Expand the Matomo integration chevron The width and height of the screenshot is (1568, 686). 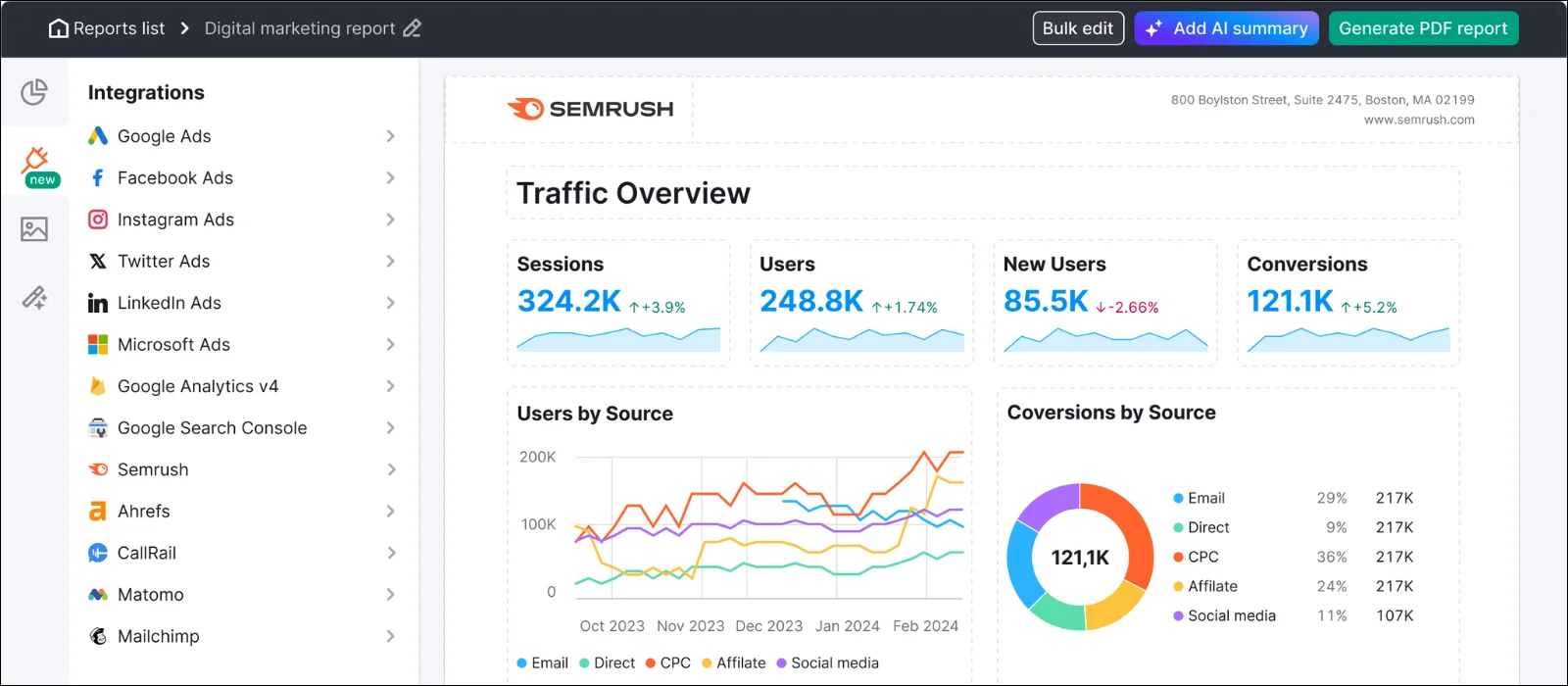click(x=391, y=595)
